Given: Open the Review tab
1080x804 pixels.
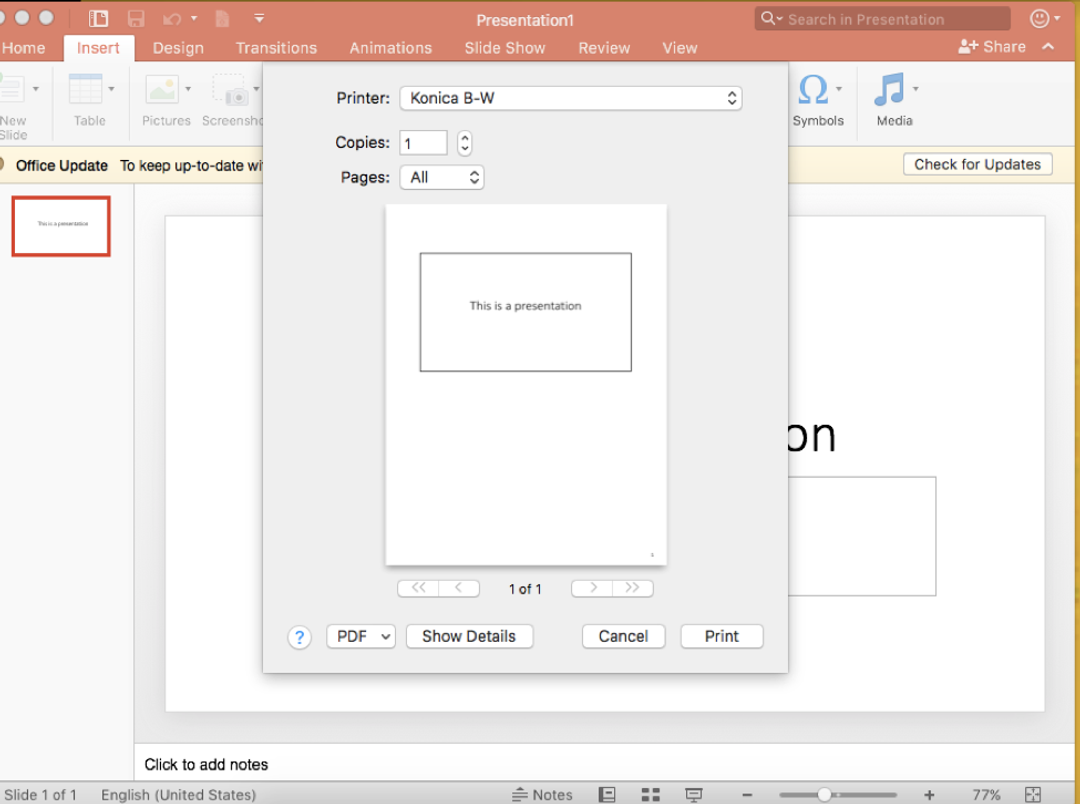Looking at the screenshot, I should click(x=604, y=47).
